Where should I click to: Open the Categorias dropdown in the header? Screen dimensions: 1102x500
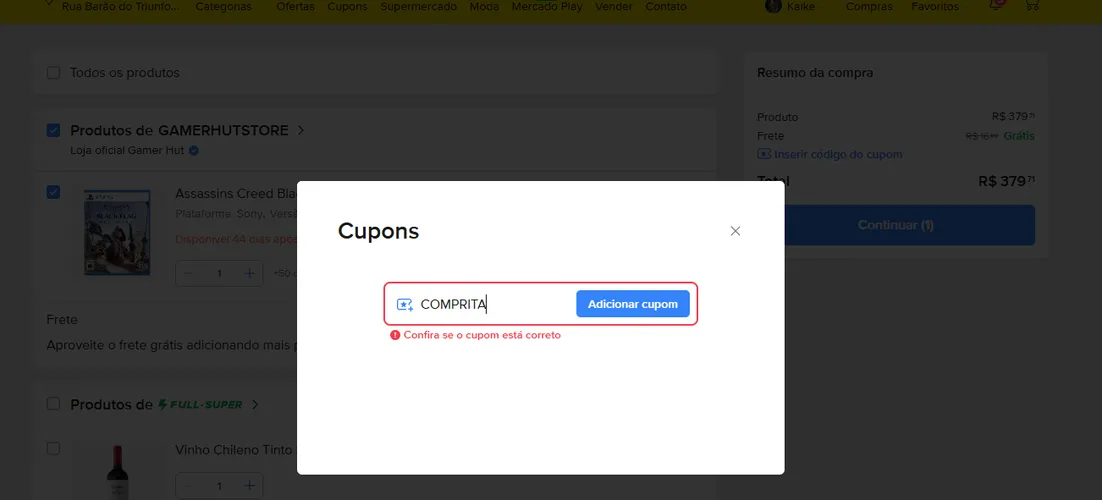click(223, 6)
